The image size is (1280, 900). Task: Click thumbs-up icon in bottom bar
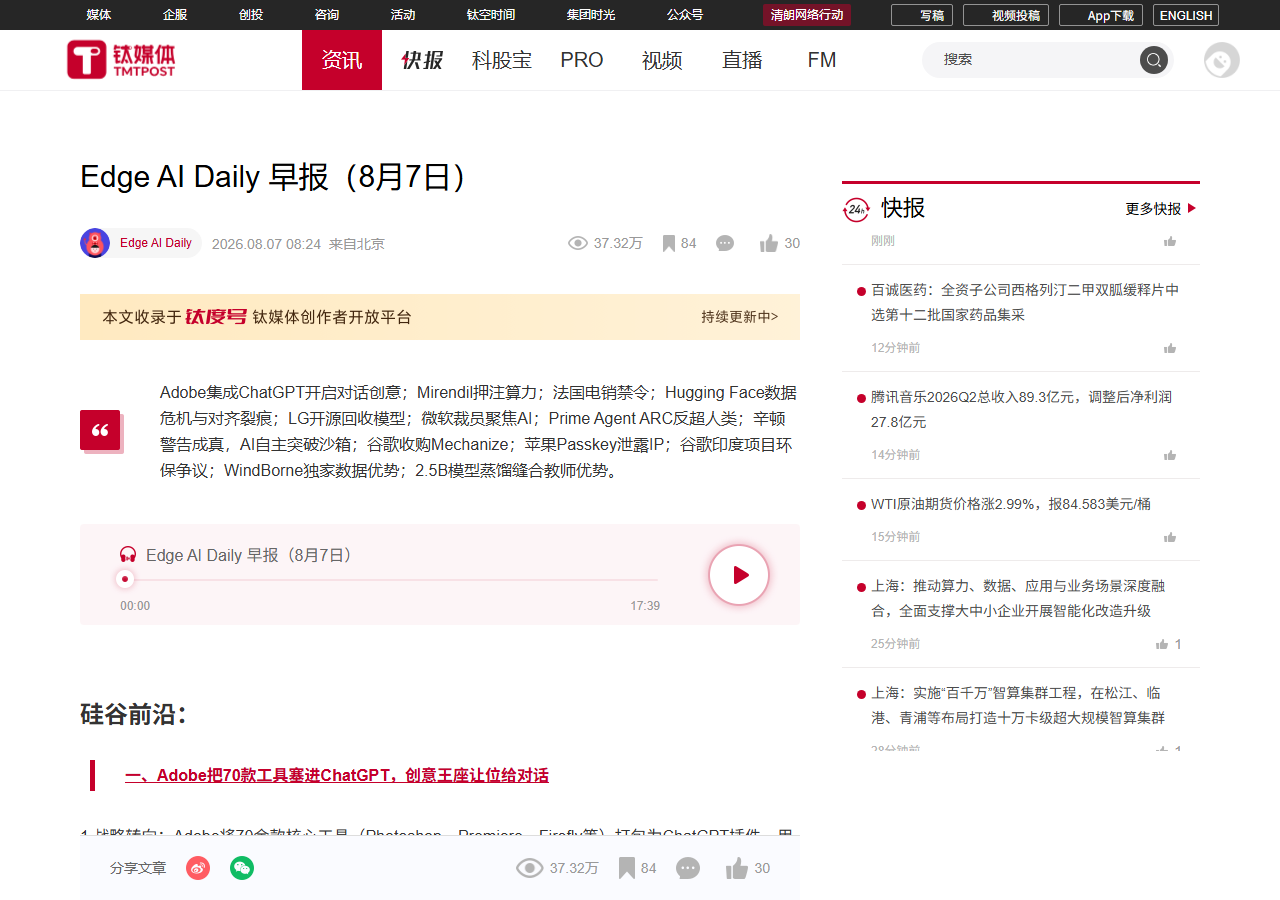pos(737,868)
